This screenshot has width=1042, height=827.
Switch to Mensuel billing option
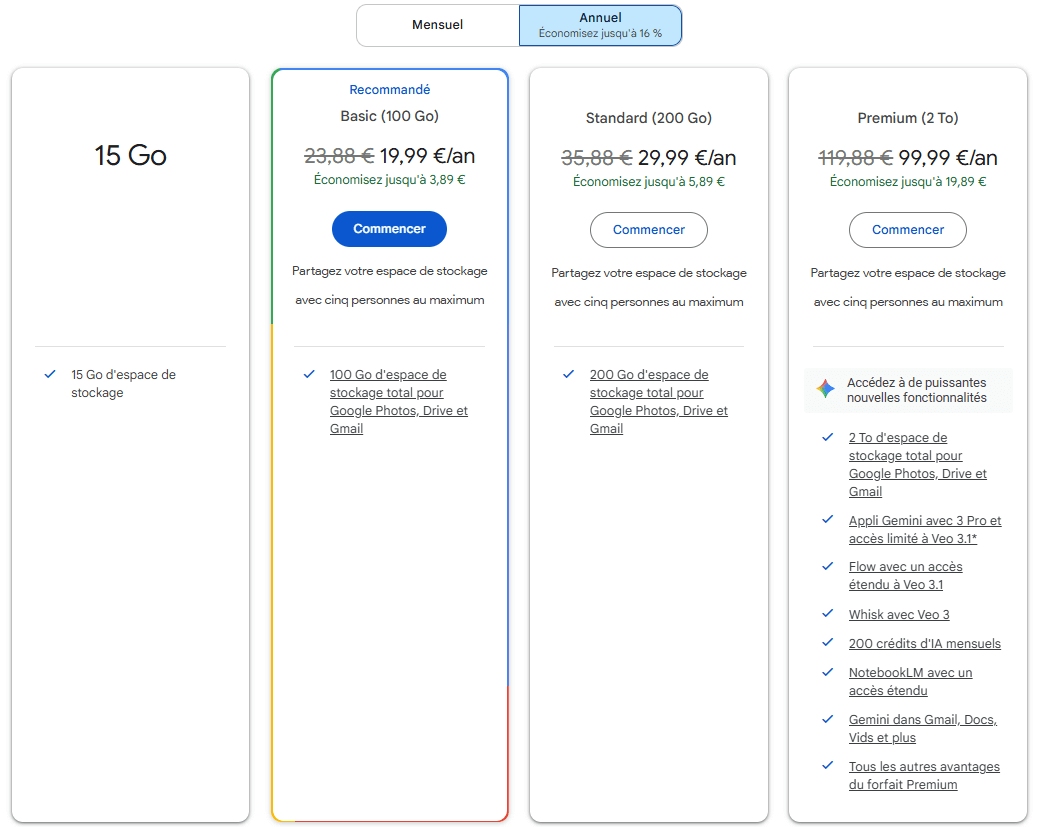[437, 25]
